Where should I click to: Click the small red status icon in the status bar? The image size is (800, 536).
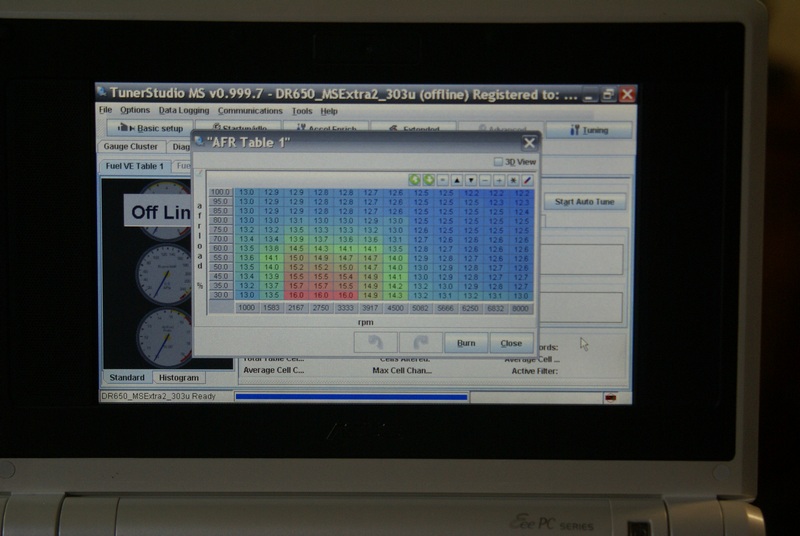point(610,397)
